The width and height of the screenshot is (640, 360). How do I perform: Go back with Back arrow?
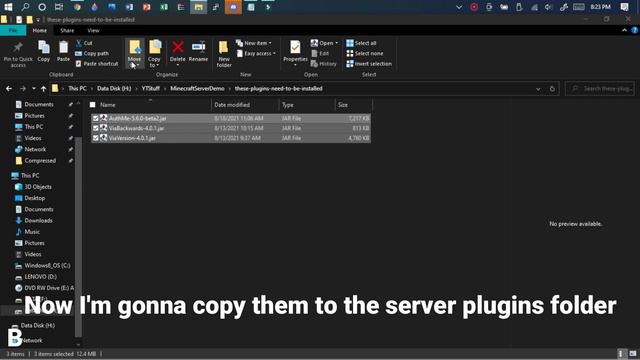pyautogui.click(x=9, y=89)
